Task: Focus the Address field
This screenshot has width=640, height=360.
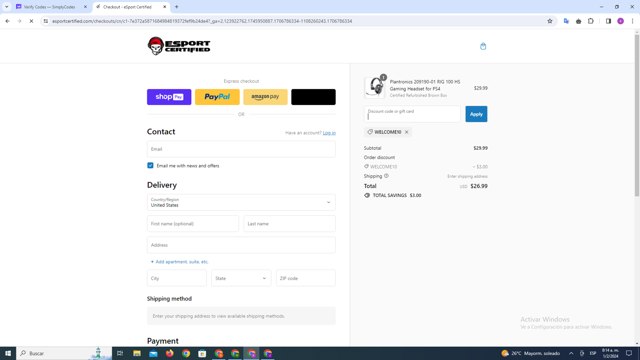Action: (241, 245)
